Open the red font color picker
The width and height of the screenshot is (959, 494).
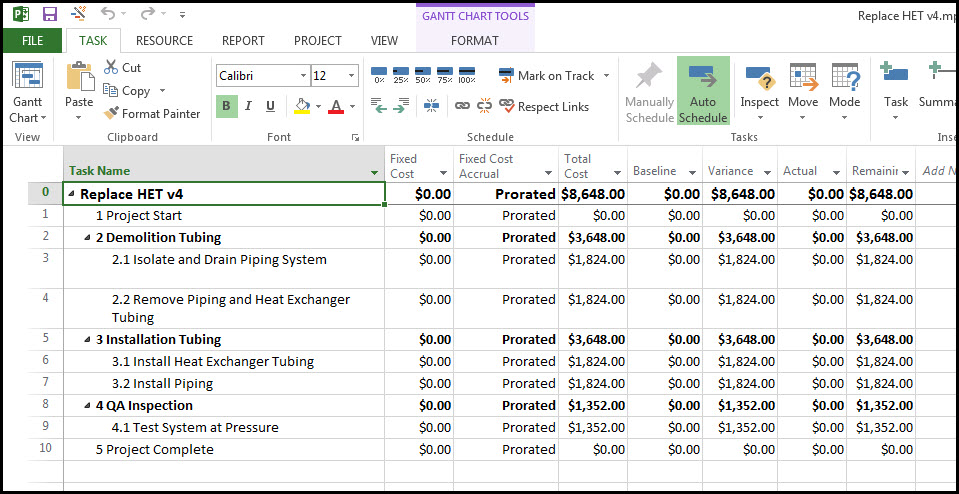[x=336, y=106]
